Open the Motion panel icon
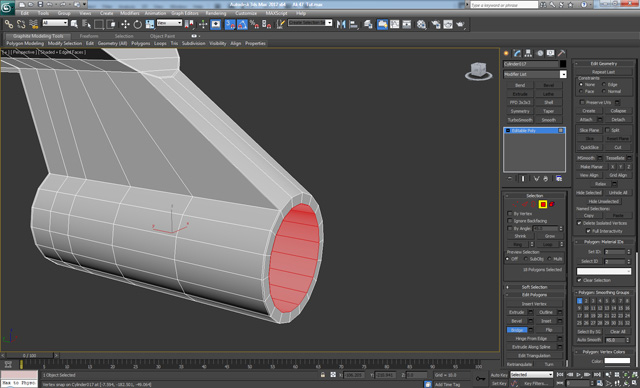640x388 pixels. coord(540,53)
